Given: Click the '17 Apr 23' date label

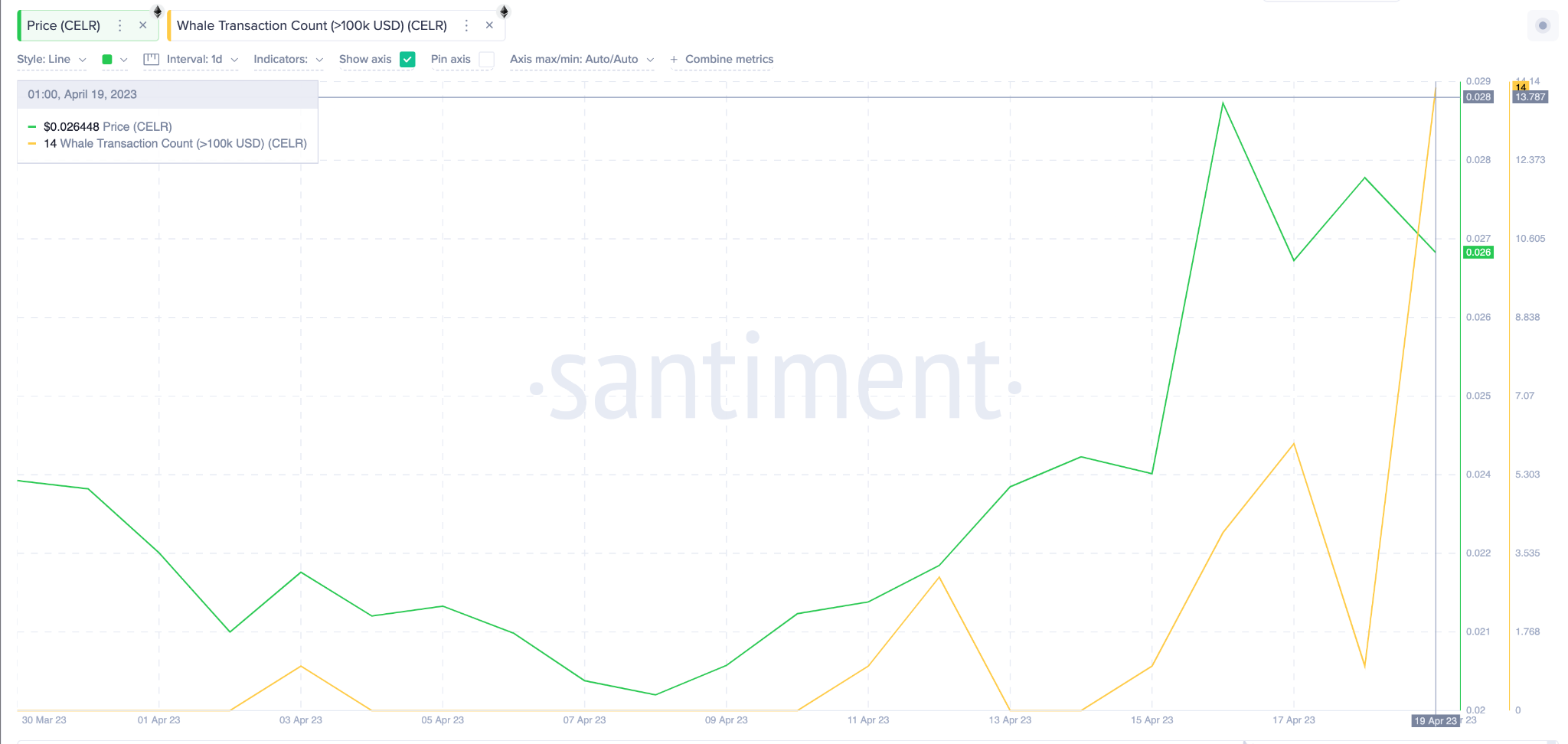Looking at the screenshot, I should point(1294,720).
